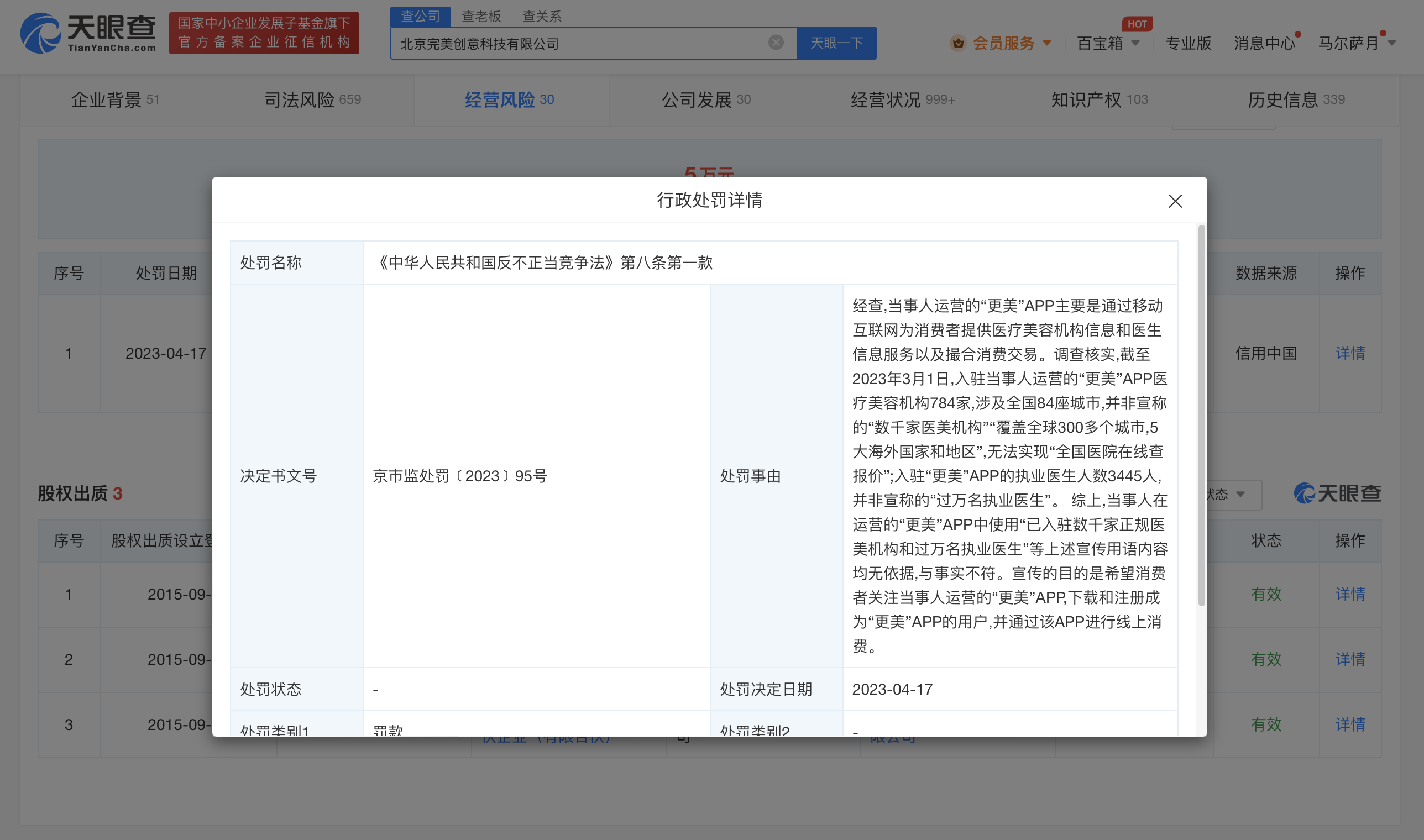Open 消息中心 notifications
Image resolution: width=1424 pixels, height=840 pixels.
click(x=1264, y=43)
